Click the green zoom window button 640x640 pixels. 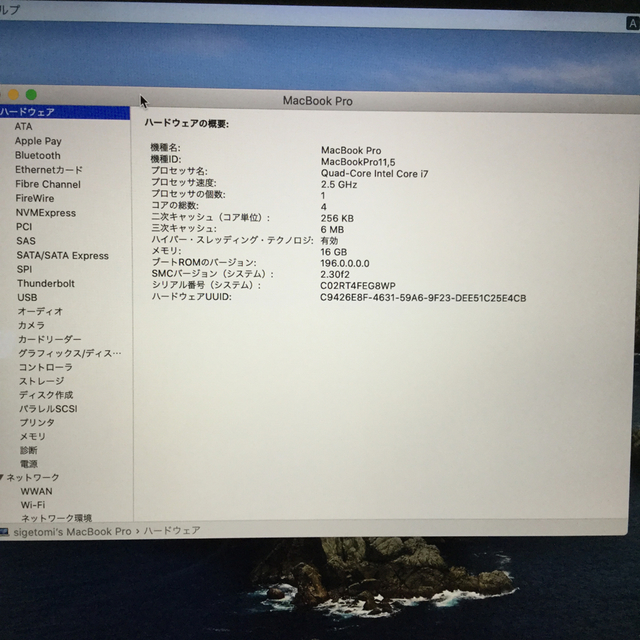31,95
